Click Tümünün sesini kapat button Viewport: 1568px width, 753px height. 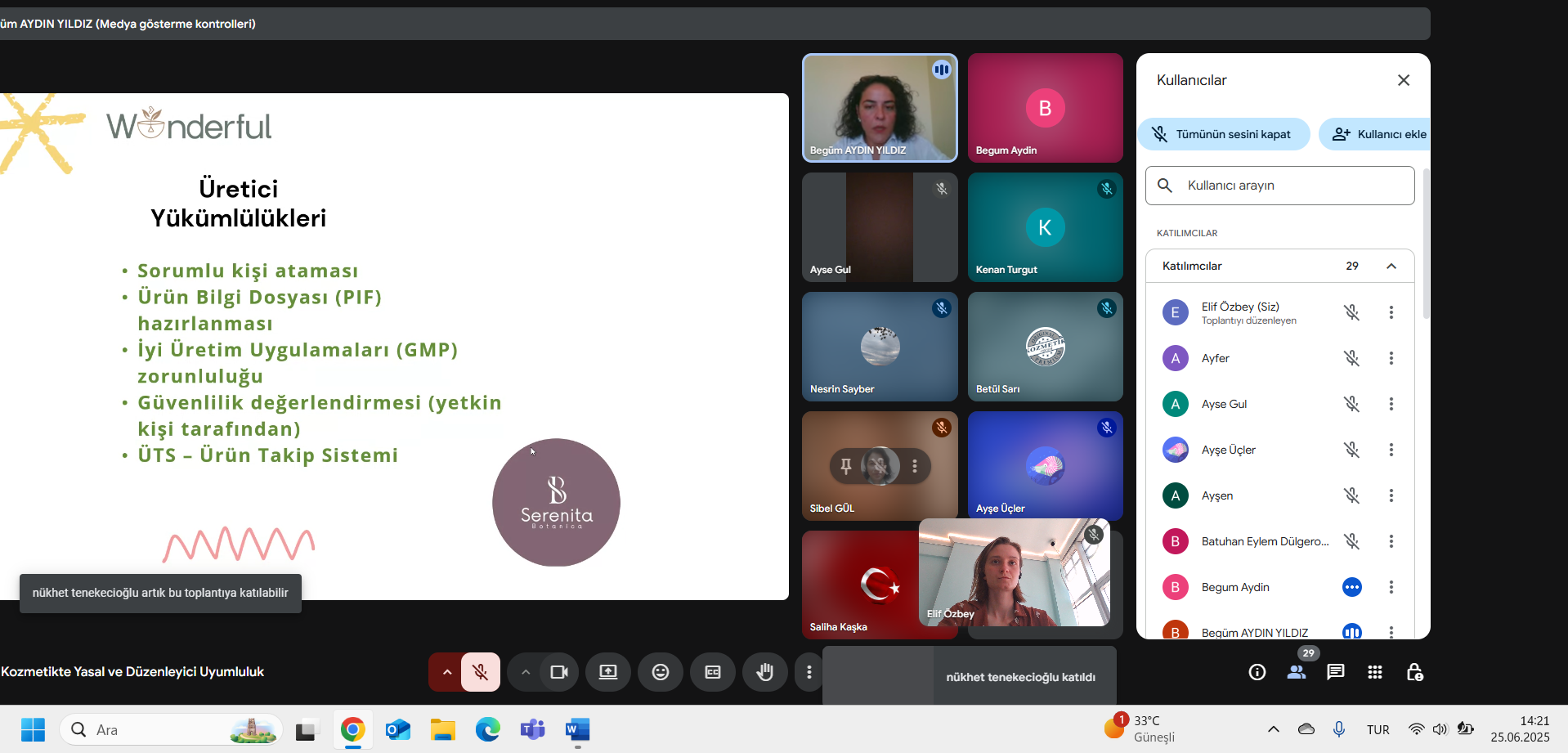(x=1224, y=134)
